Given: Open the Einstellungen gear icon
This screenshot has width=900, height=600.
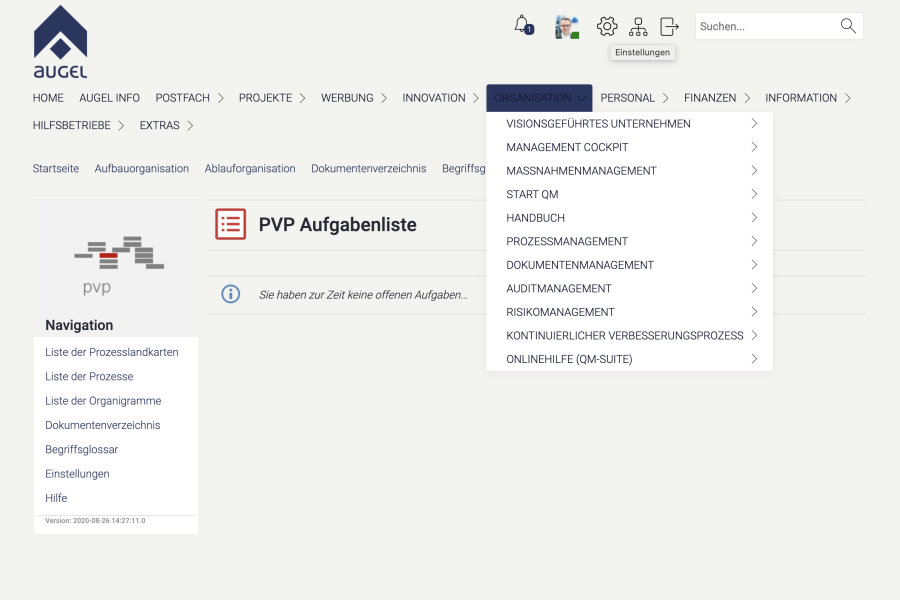Looking at the screenshot, I should [607, 26].
